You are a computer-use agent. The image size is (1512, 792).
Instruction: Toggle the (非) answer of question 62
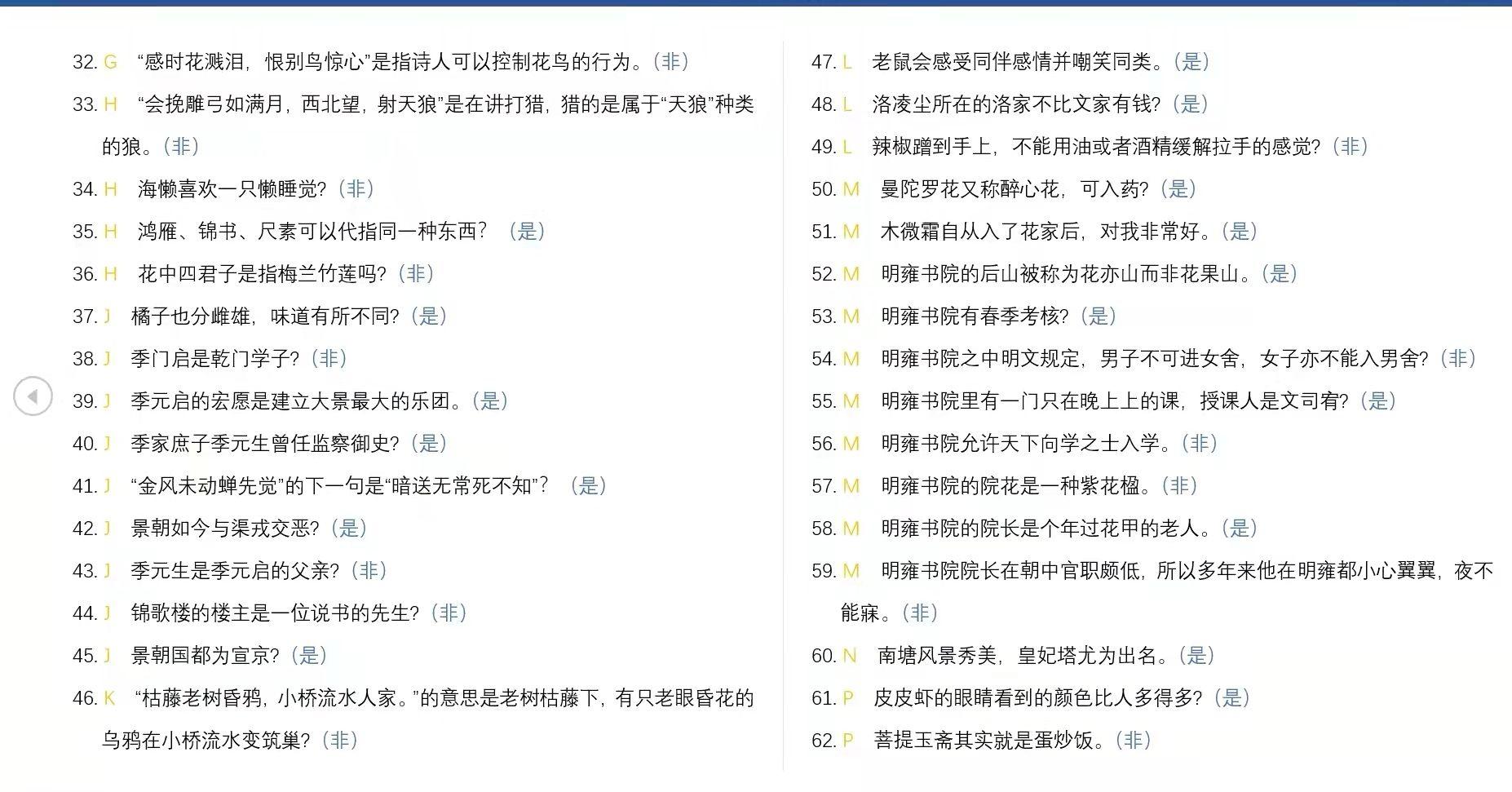1133,741
